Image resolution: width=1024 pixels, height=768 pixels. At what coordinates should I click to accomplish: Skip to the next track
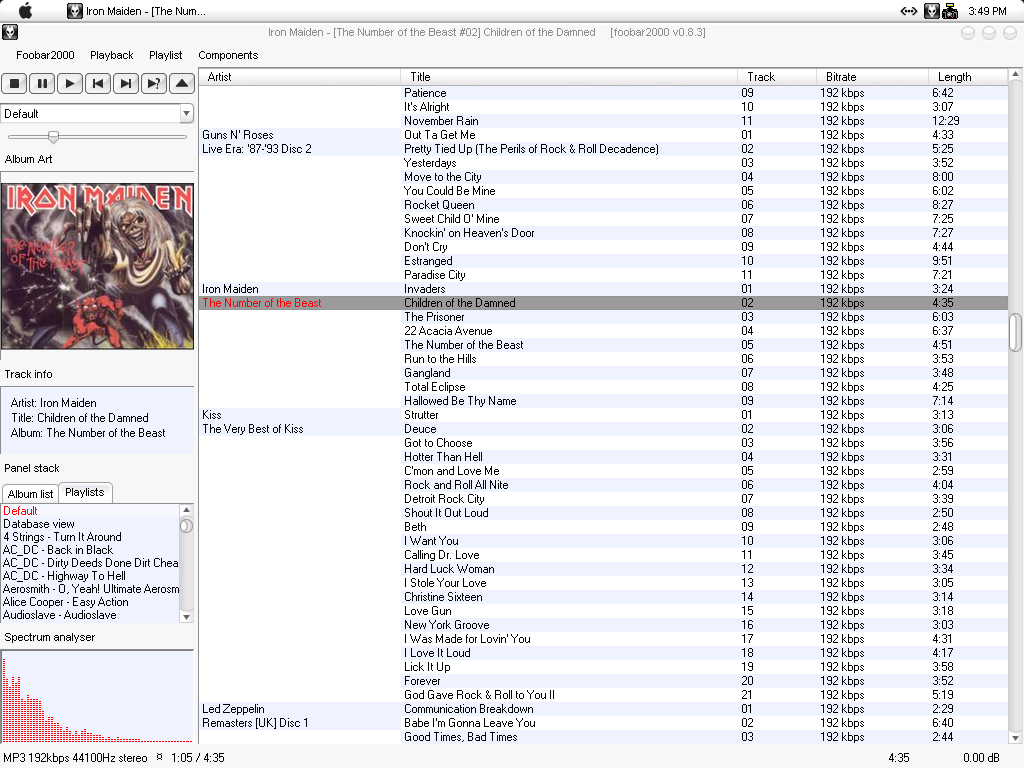(126, 84)
